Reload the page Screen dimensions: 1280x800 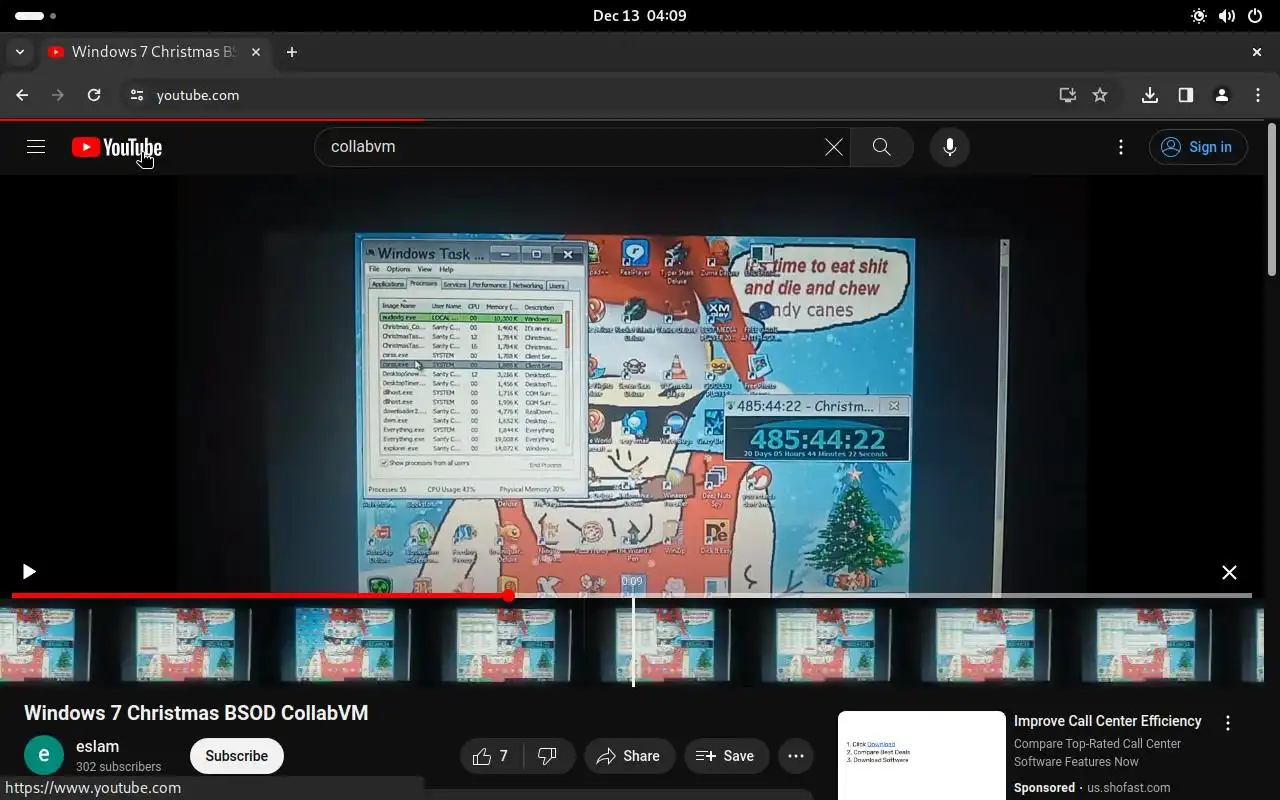94,95
